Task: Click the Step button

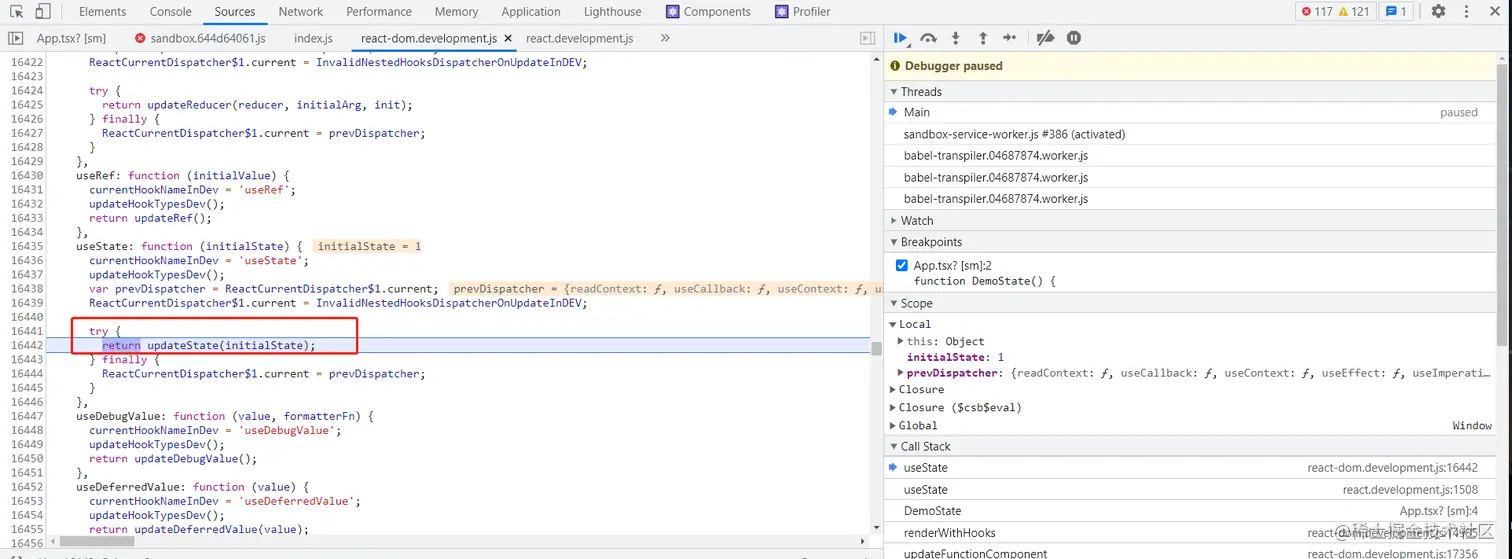Action: pos(1009,38)
